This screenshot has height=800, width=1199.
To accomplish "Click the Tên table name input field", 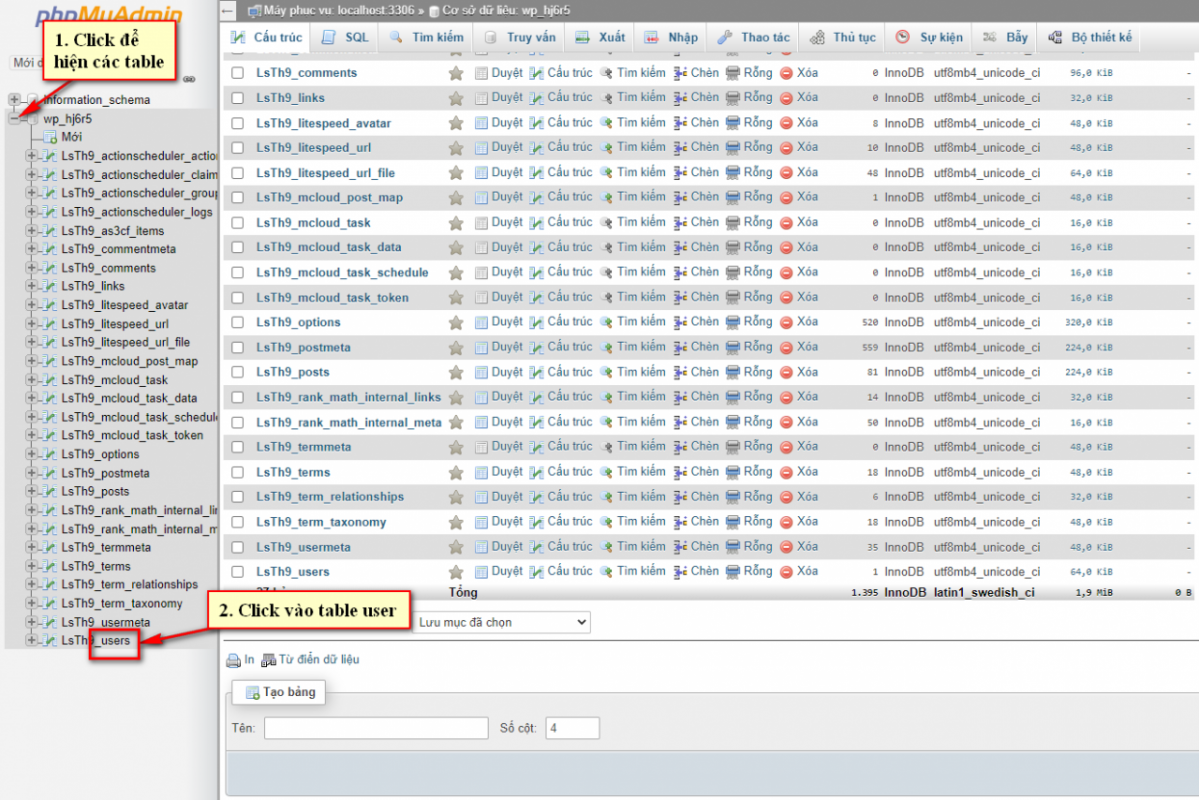I will click(375, 728).
